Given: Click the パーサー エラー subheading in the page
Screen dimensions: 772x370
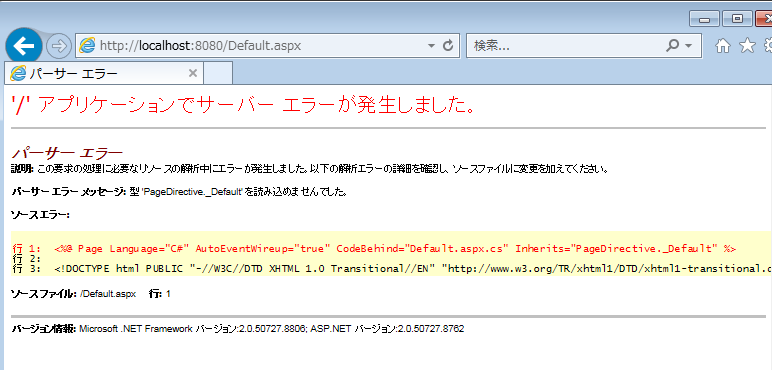Looking at the screenshot, I should click(x=67, y=154).
